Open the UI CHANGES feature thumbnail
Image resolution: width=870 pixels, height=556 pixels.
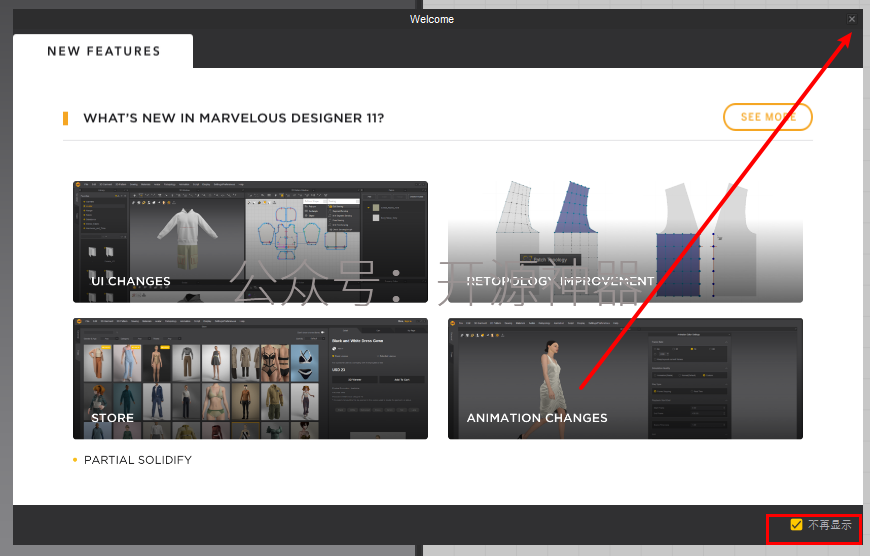click(x=250, y=242)
